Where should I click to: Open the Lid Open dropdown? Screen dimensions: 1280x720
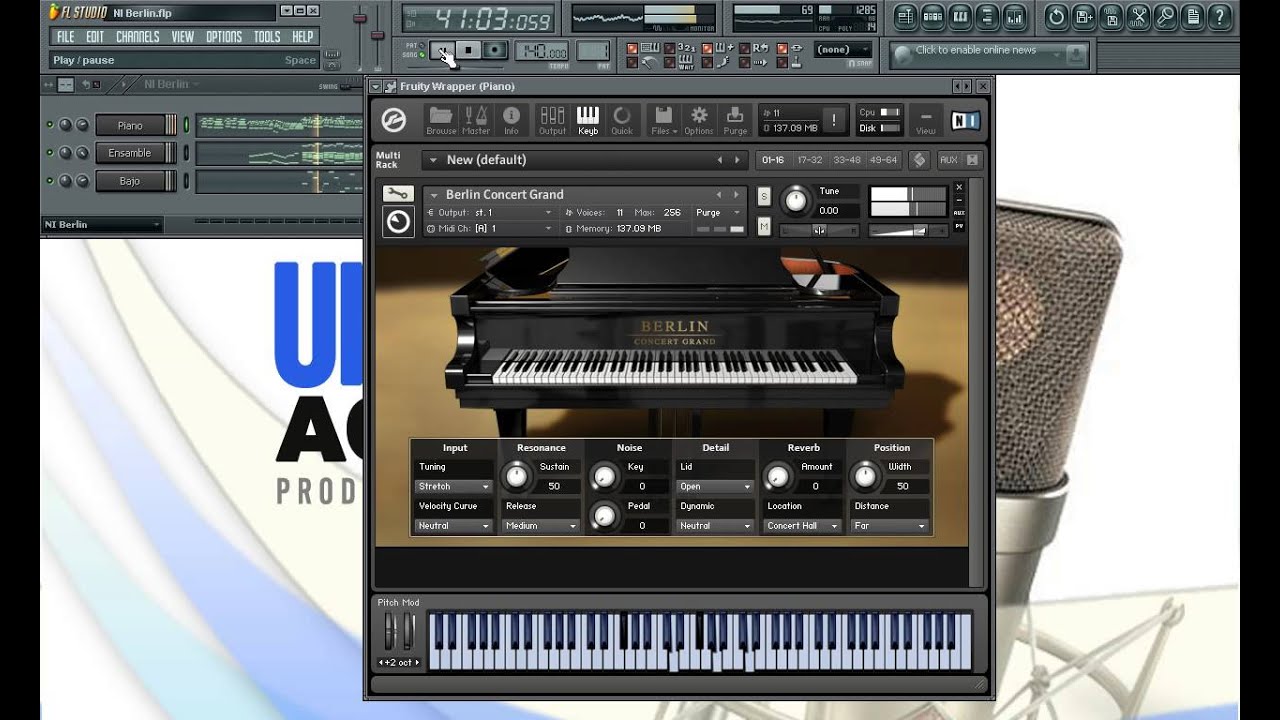[715, 486]
